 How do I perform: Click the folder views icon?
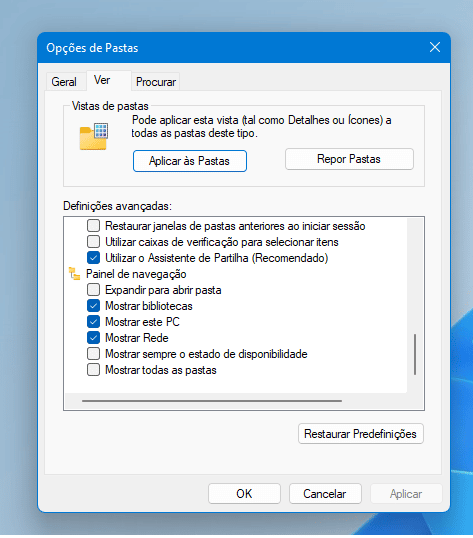click(x=94, y=137)
